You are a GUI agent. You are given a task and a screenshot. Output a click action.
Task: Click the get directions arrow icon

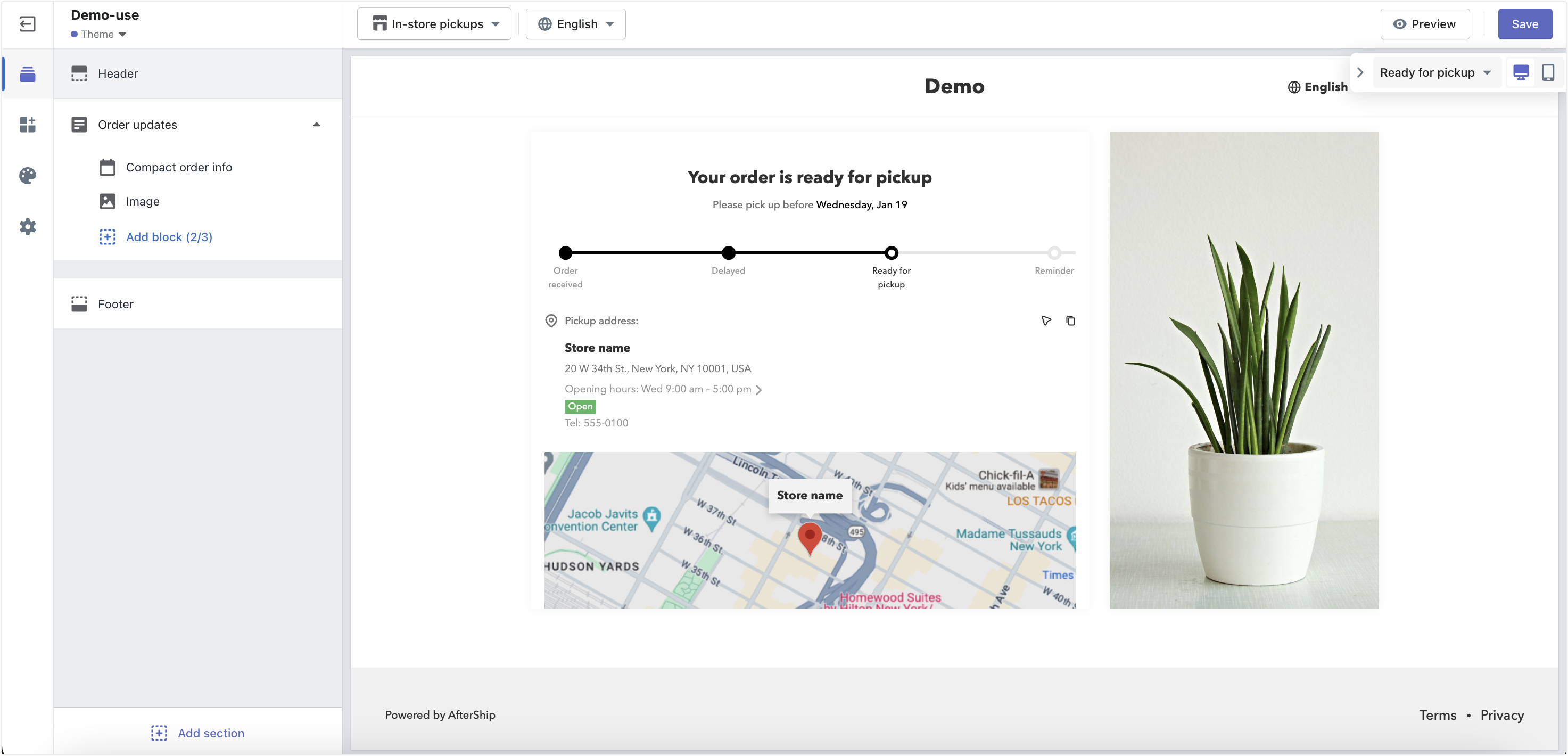tap(1046, 321)
